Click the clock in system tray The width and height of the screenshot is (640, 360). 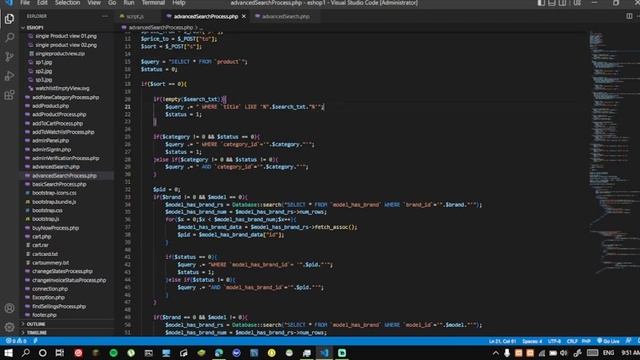(x=630, y=353)
